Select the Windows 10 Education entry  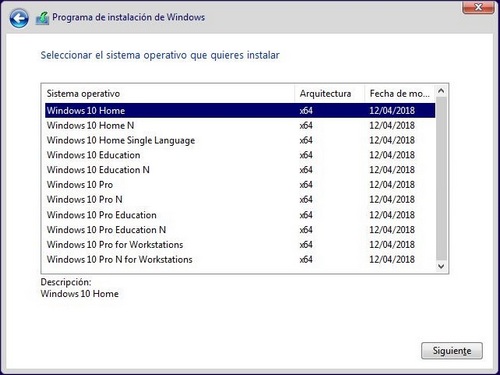[x=240, y=155]
